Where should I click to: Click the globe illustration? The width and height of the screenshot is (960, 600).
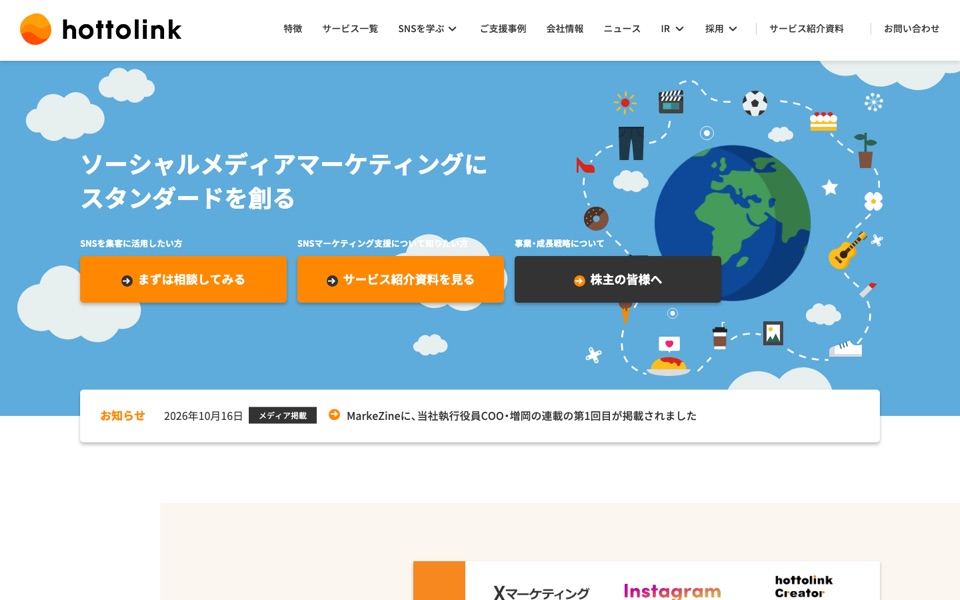coord(732,222)
